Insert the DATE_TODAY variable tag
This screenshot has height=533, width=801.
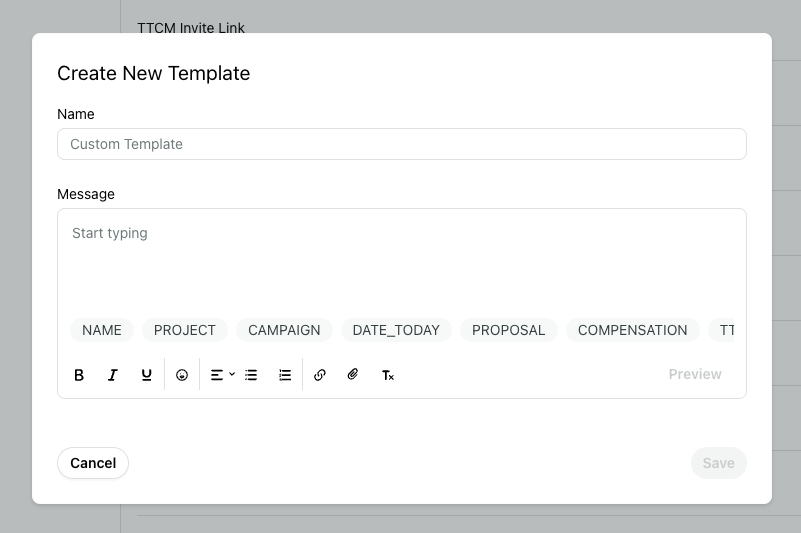(x=396, y=330)
